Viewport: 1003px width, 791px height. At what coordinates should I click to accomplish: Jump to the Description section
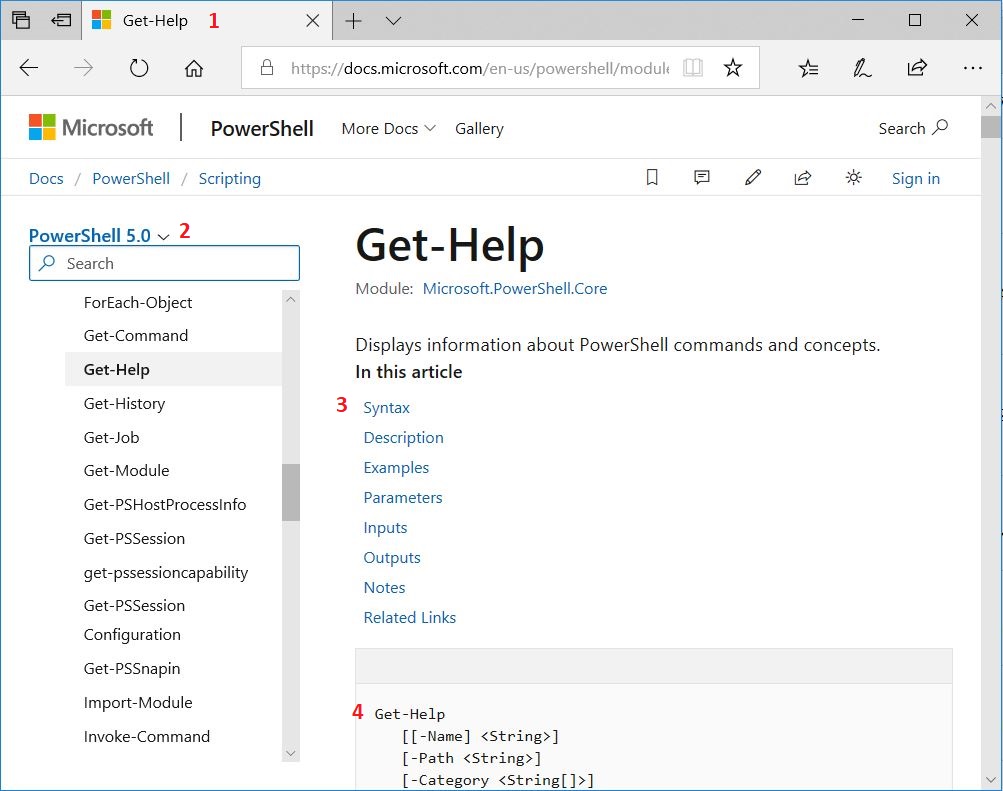coord(403,437)
